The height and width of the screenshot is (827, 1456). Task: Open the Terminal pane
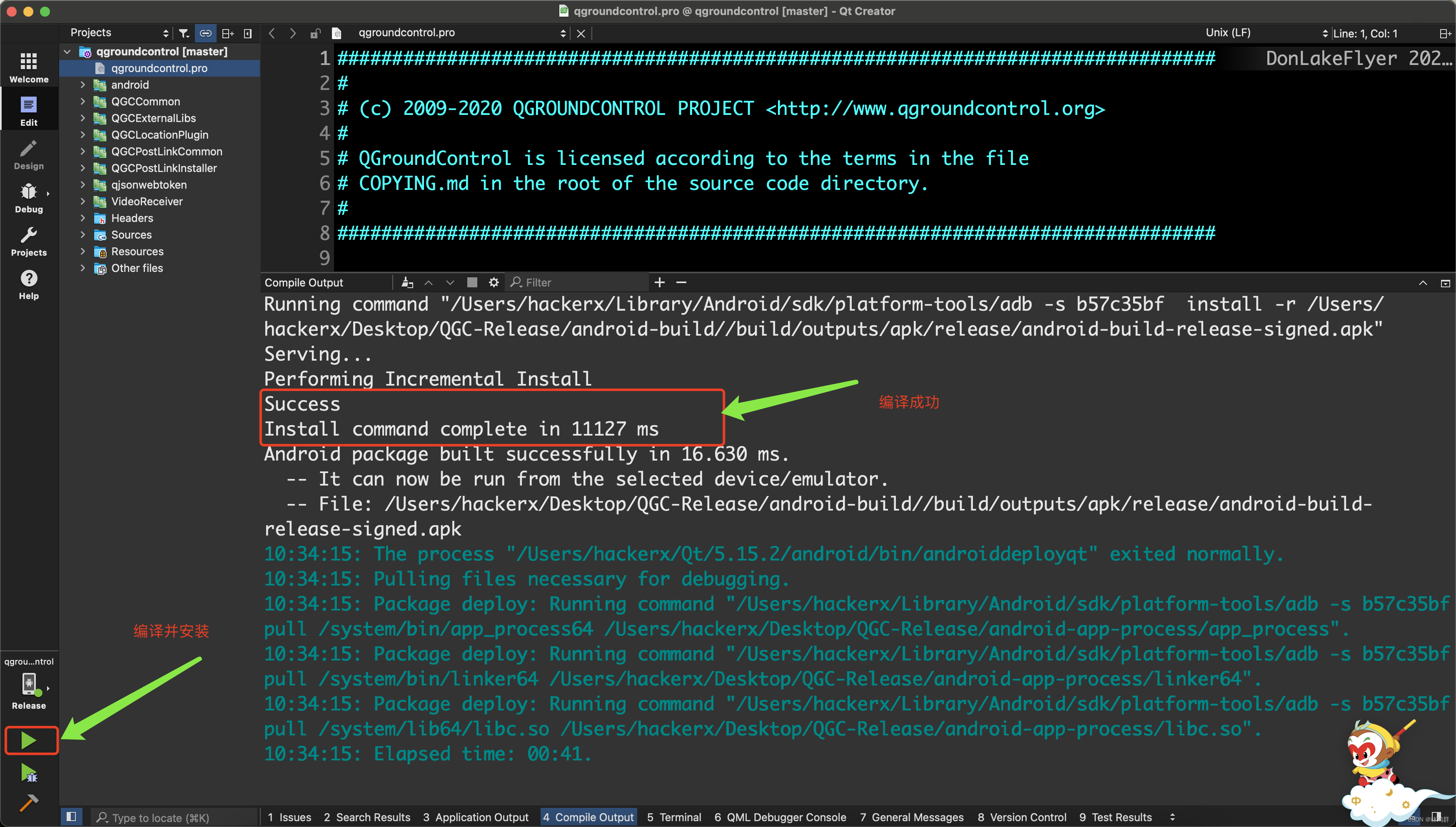pyautogui.click(x=674, y=817)
